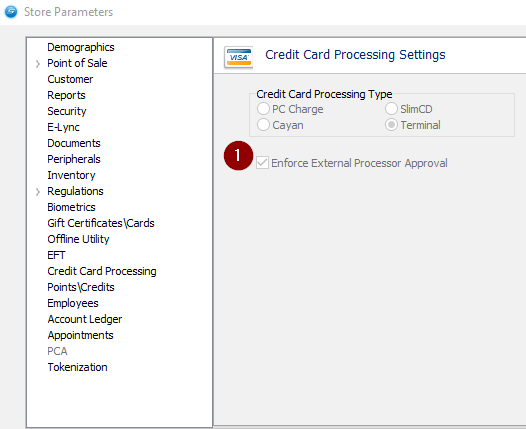Open the Offline Utility settings
The width and height of the screenshot is (526, 429).
coord(78,239)
